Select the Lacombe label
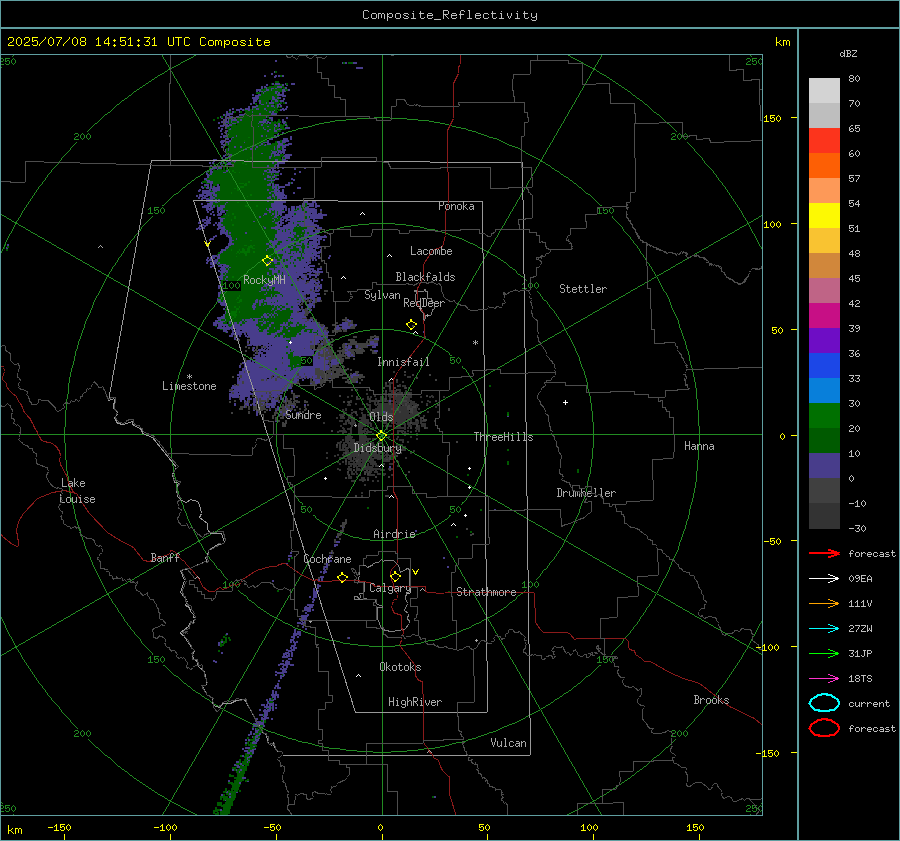 (431, 251)
